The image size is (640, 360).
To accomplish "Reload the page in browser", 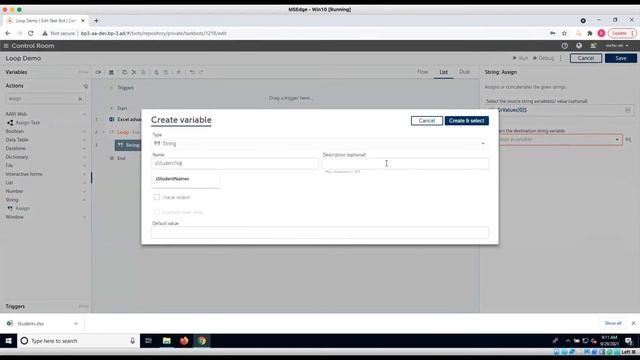I will (x=31, y=33).
